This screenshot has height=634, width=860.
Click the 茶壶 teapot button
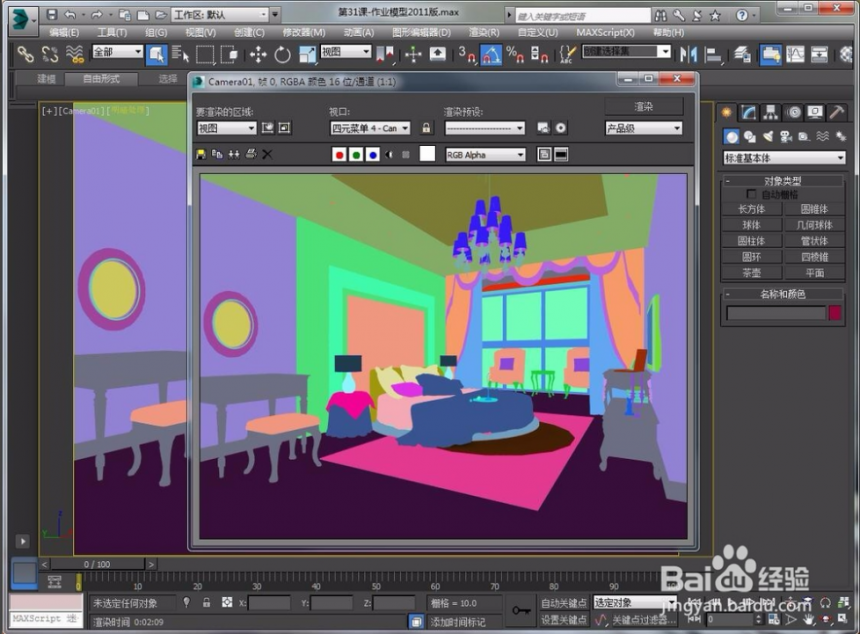click(x=751, y=273)
